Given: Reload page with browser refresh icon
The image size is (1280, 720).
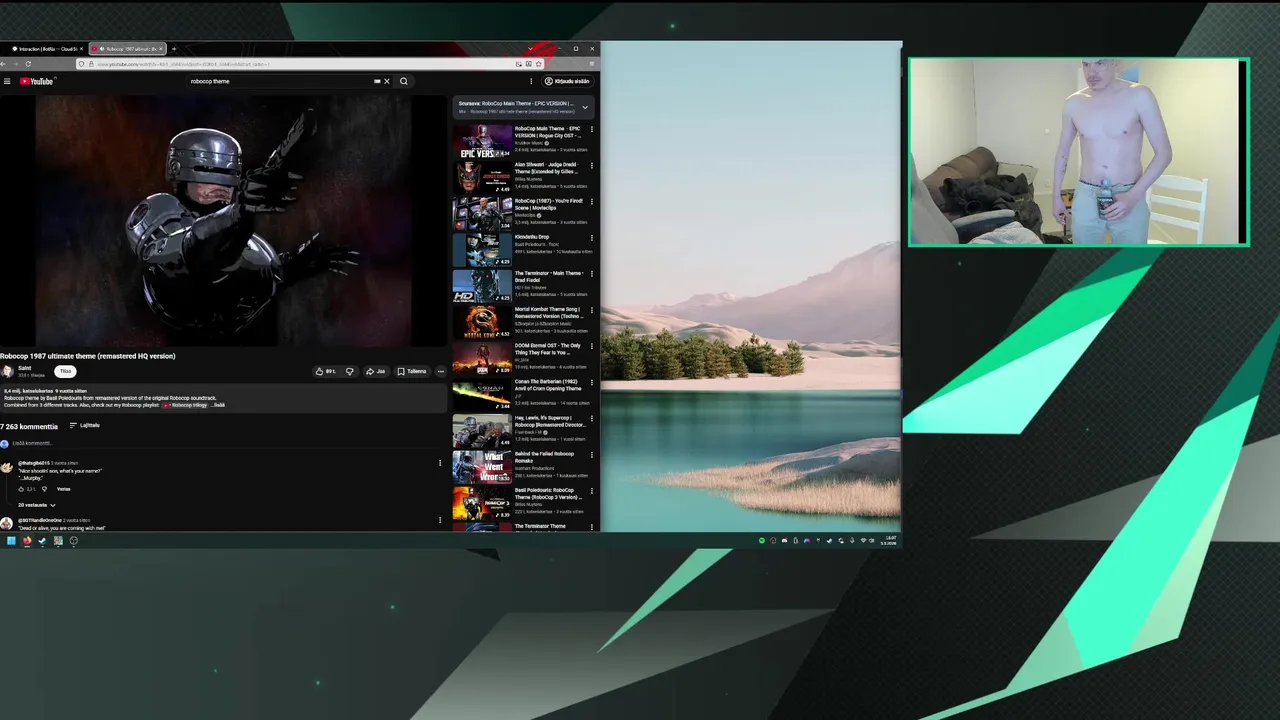Looking at the screenshot, I should tap(27, 64).
